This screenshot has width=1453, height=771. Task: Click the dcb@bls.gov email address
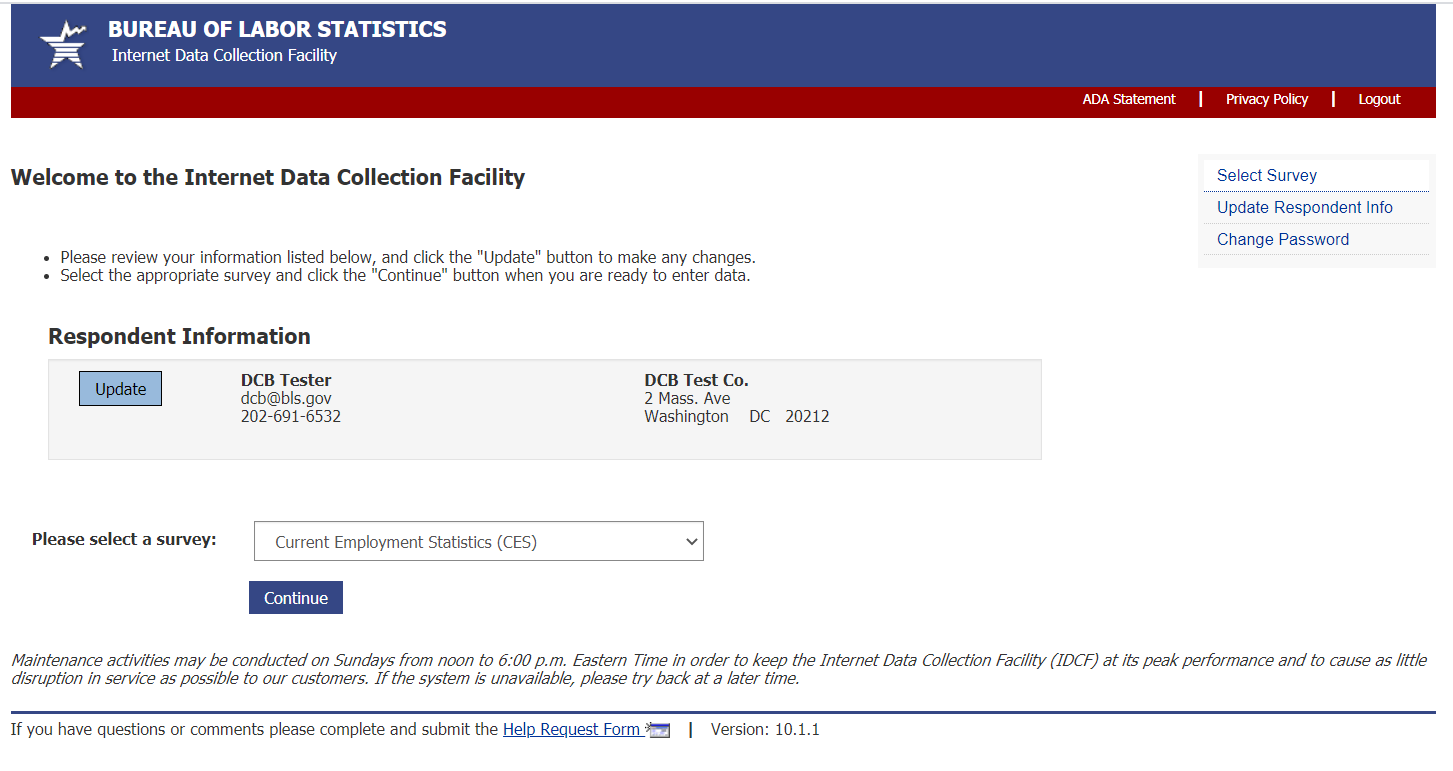286,398
